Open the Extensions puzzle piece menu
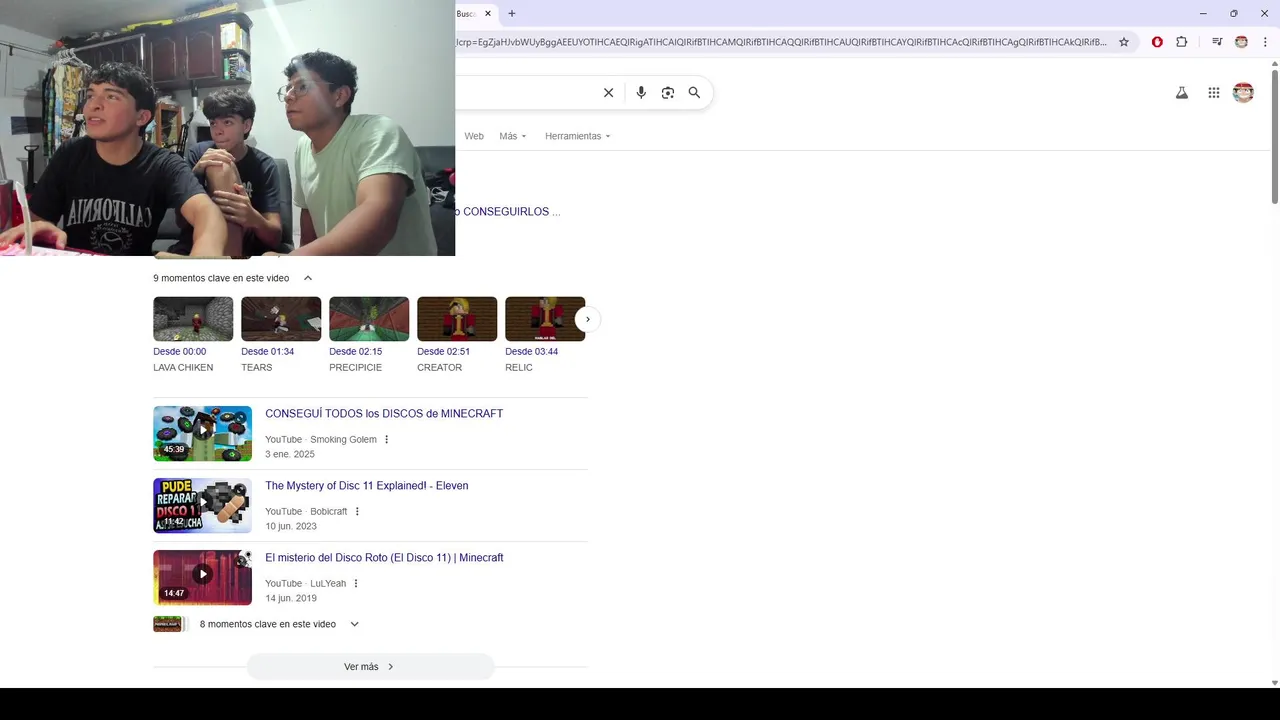 pos(1182,42)
